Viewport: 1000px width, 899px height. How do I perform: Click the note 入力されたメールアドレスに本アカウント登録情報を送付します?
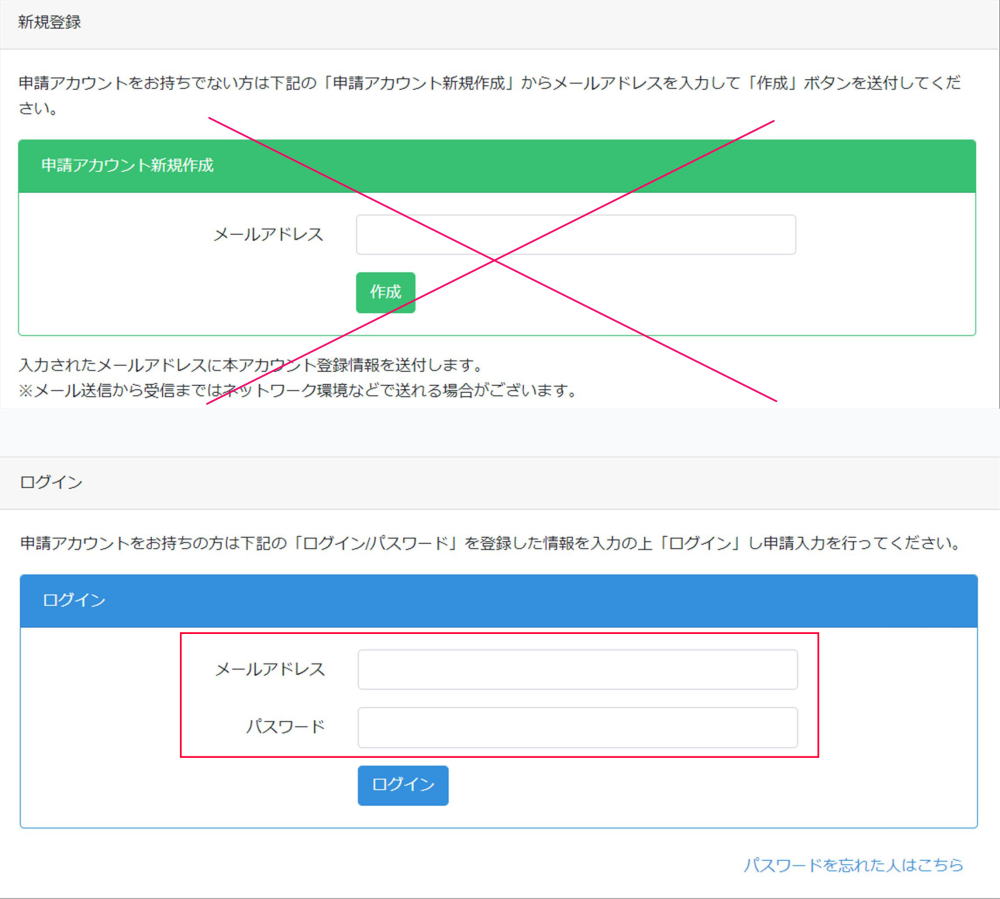coord(250,365)
